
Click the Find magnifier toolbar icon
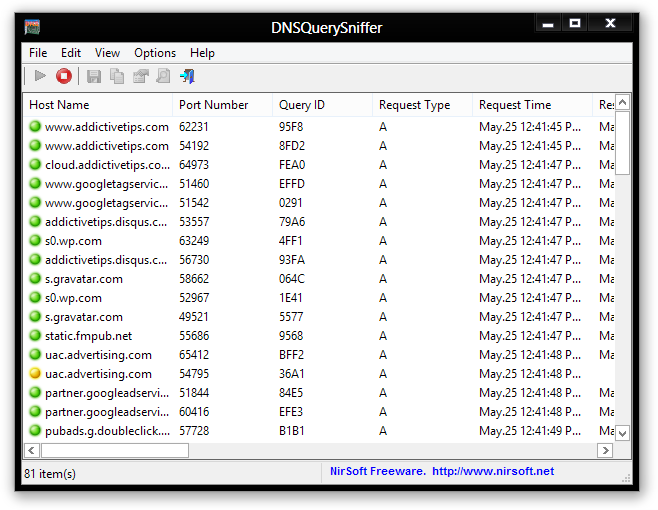click(x=163, y=76)
